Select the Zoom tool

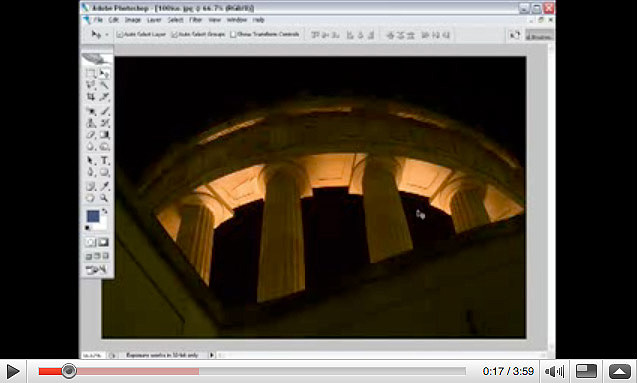[105, 198]
